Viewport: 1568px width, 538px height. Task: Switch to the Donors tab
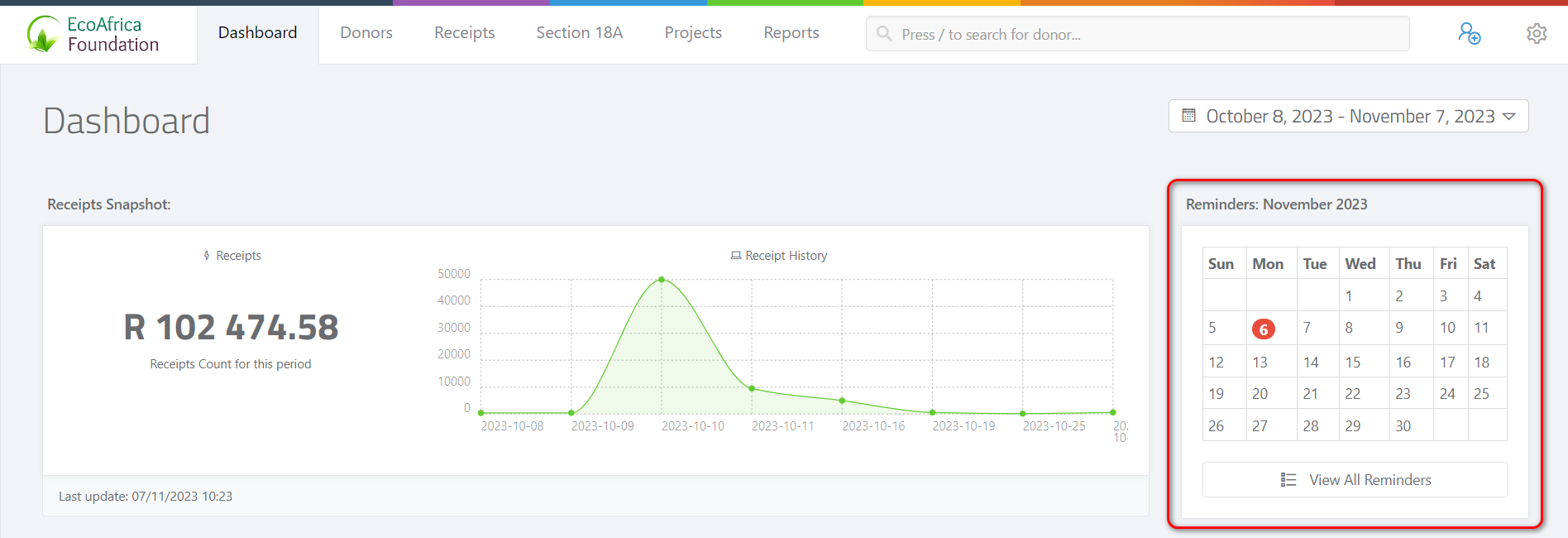pos(366,33)
